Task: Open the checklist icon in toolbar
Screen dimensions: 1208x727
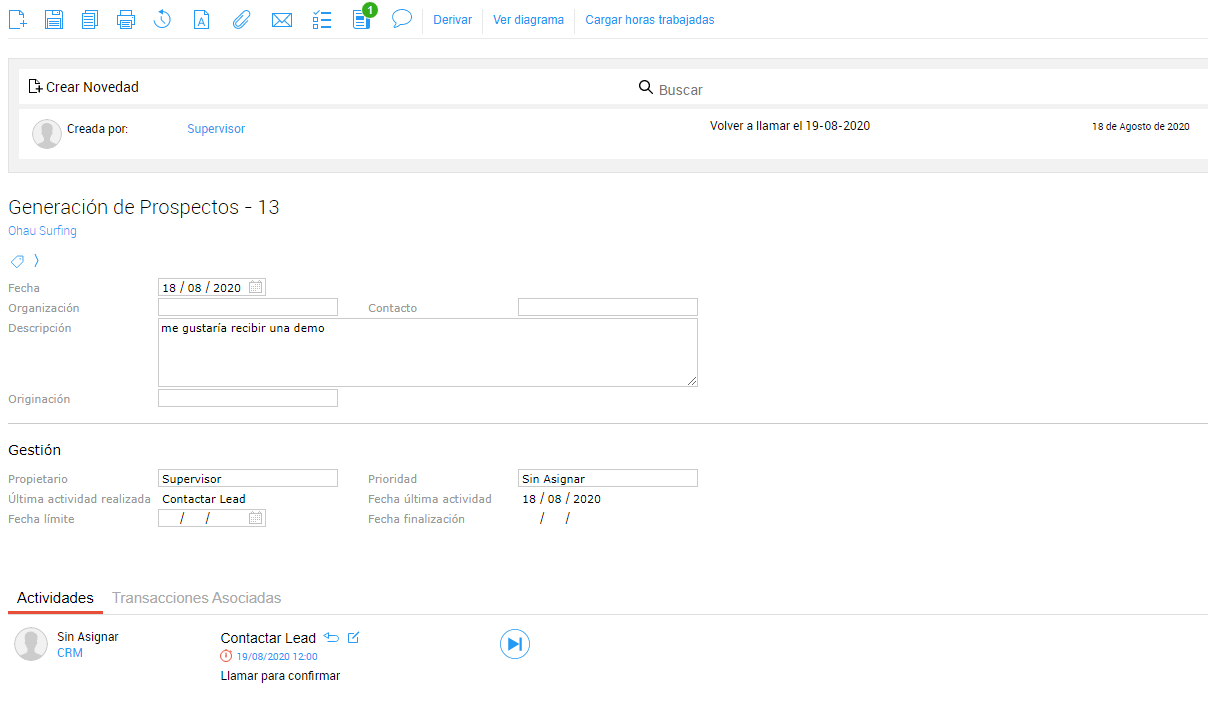Action: 322,19
